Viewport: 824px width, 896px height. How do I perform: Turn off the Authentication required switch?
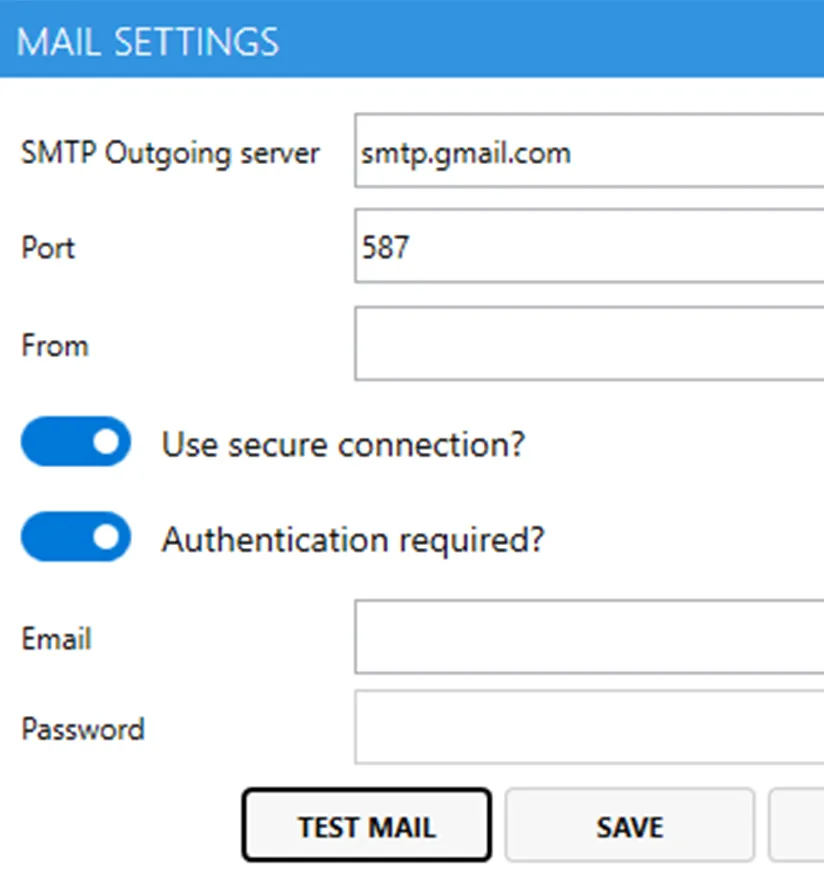click(76, 537)
